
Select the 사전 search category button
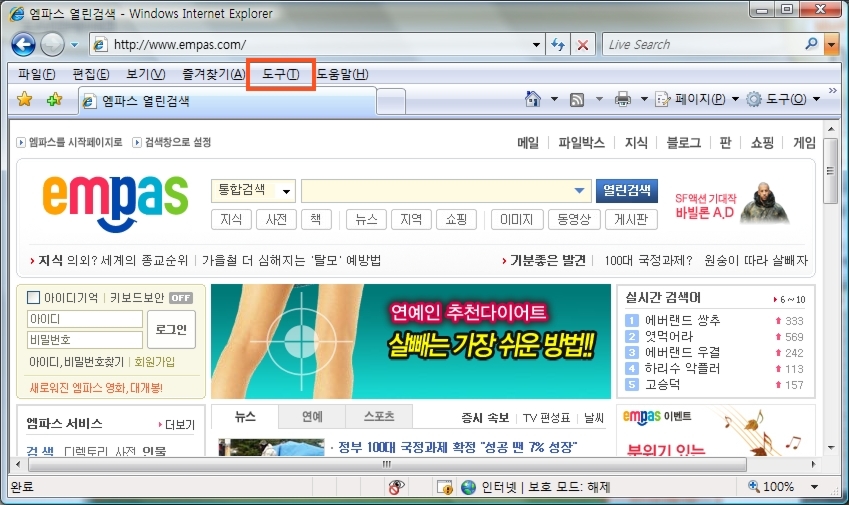click(276, 219)
